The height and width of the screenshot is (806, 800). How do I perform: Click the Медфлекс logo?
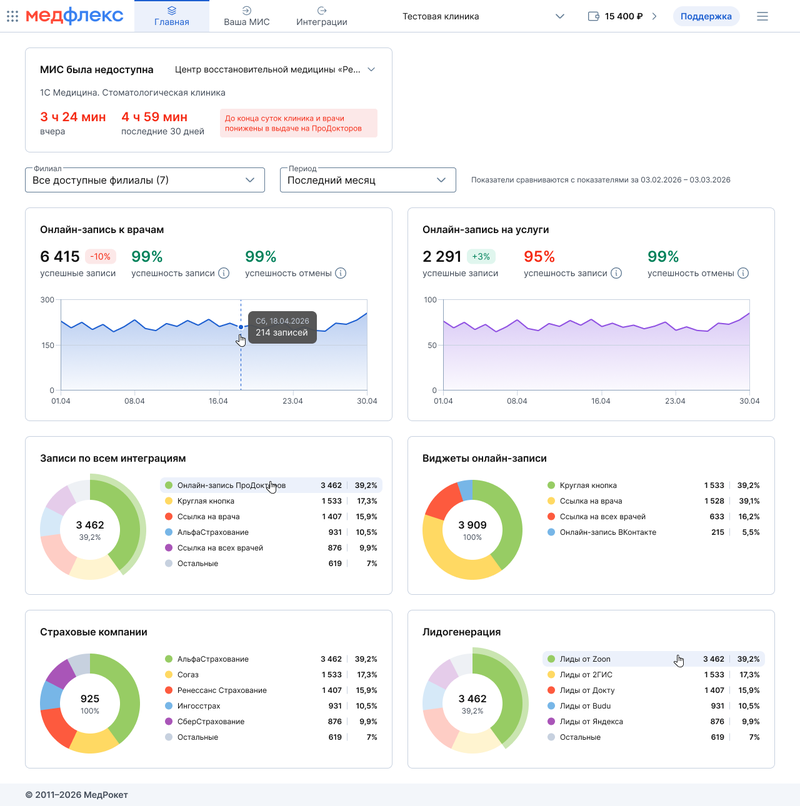coord(75,16)
